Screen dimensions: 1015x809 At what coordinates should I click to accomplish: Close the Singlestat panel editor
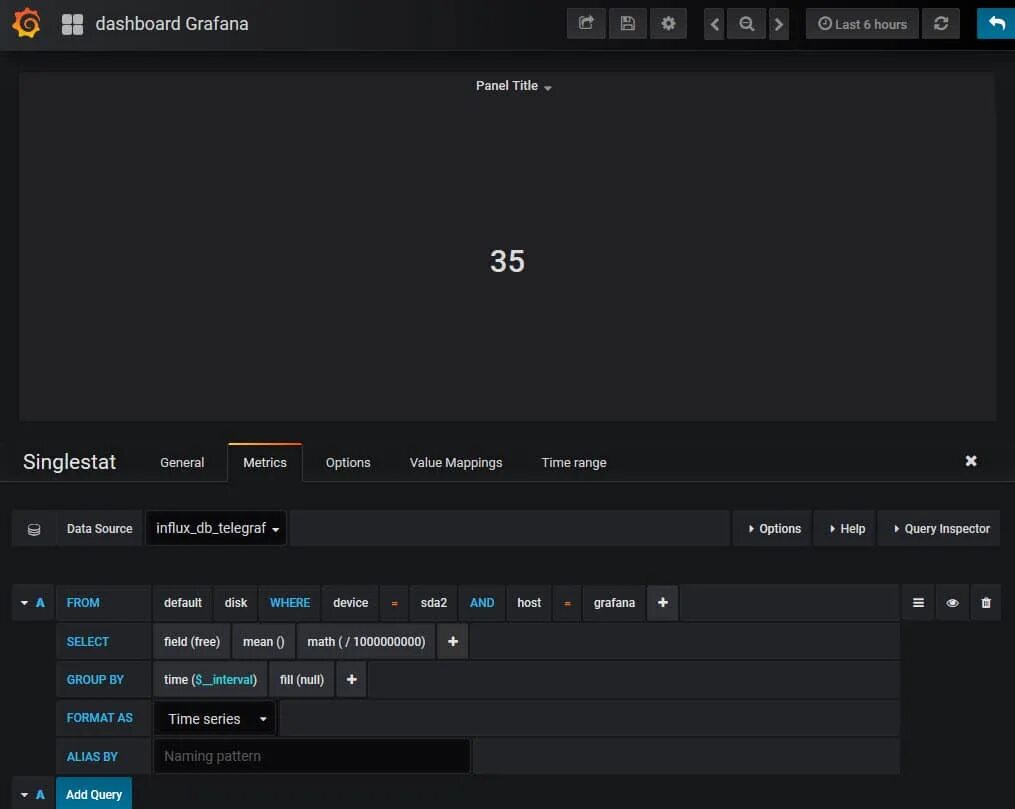tap(971, 461)
